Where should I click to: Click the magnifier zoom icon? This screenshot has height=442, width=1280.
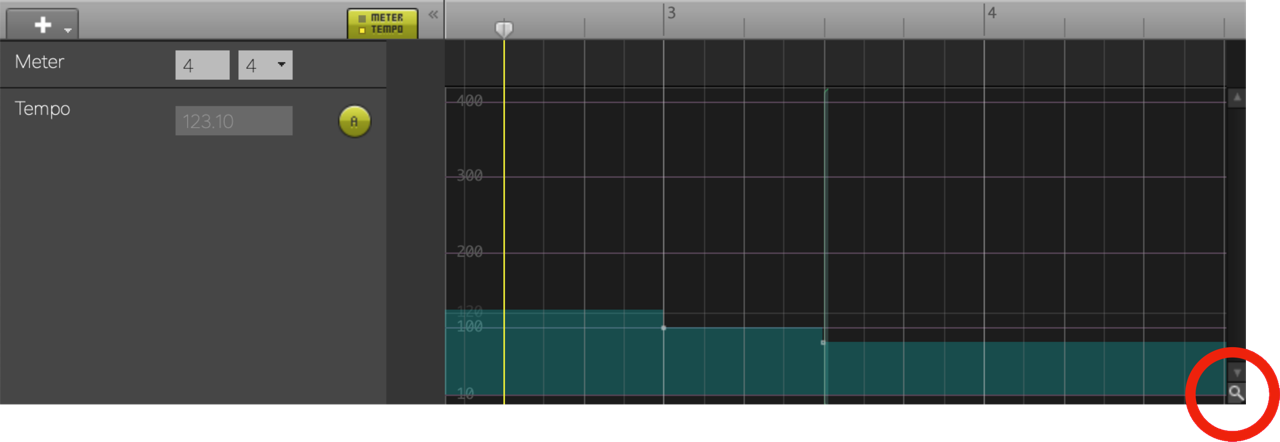1237,393
